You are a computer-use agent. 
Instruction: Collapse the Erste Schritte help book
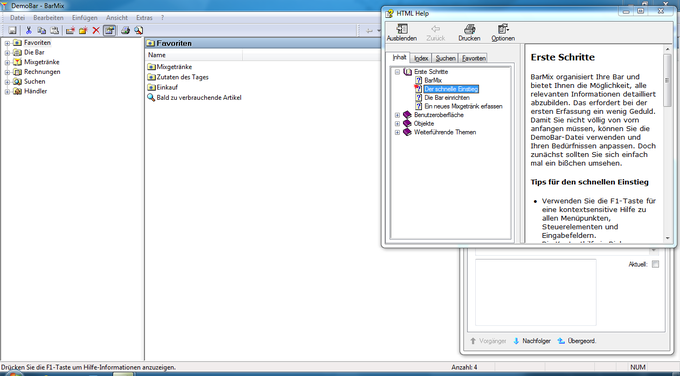pos(397,72)
